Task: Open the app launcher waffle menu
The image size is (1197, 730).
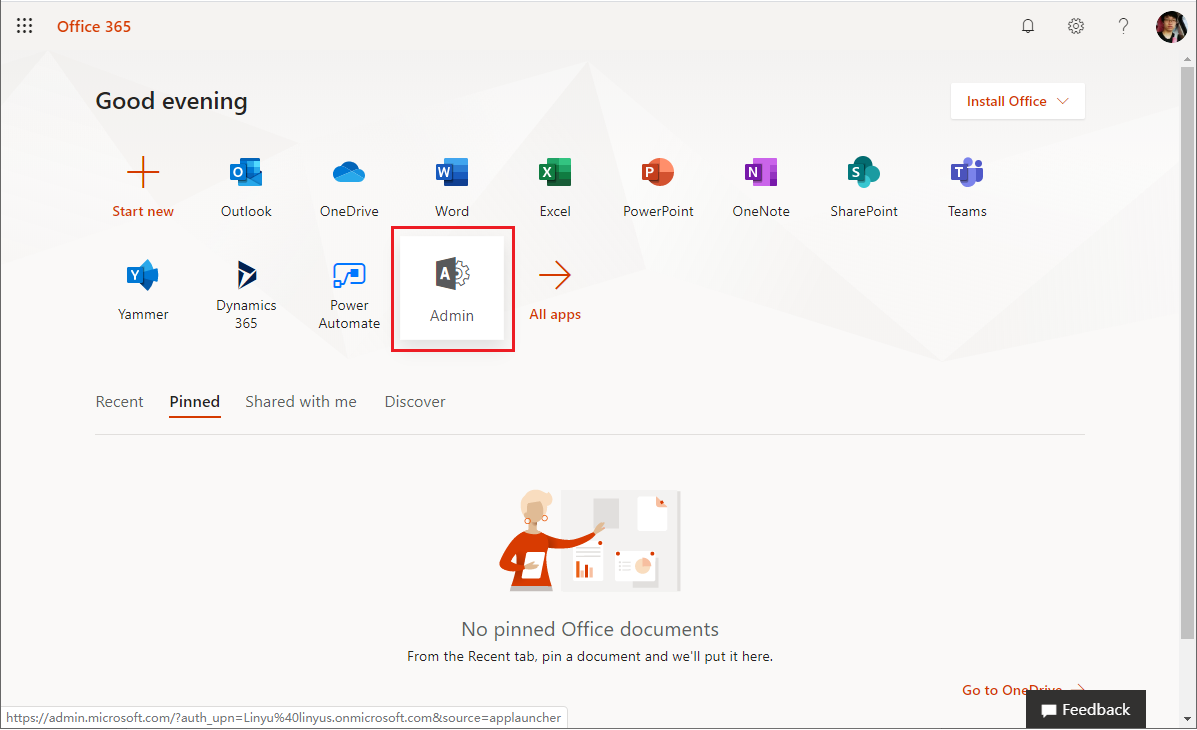Action: coord(24,26)
